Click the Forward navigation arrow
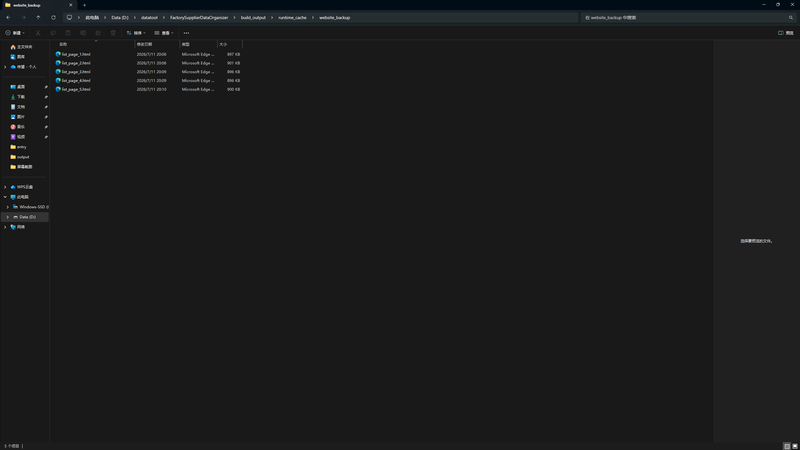 pyautogui.click(x=23, y=17)
